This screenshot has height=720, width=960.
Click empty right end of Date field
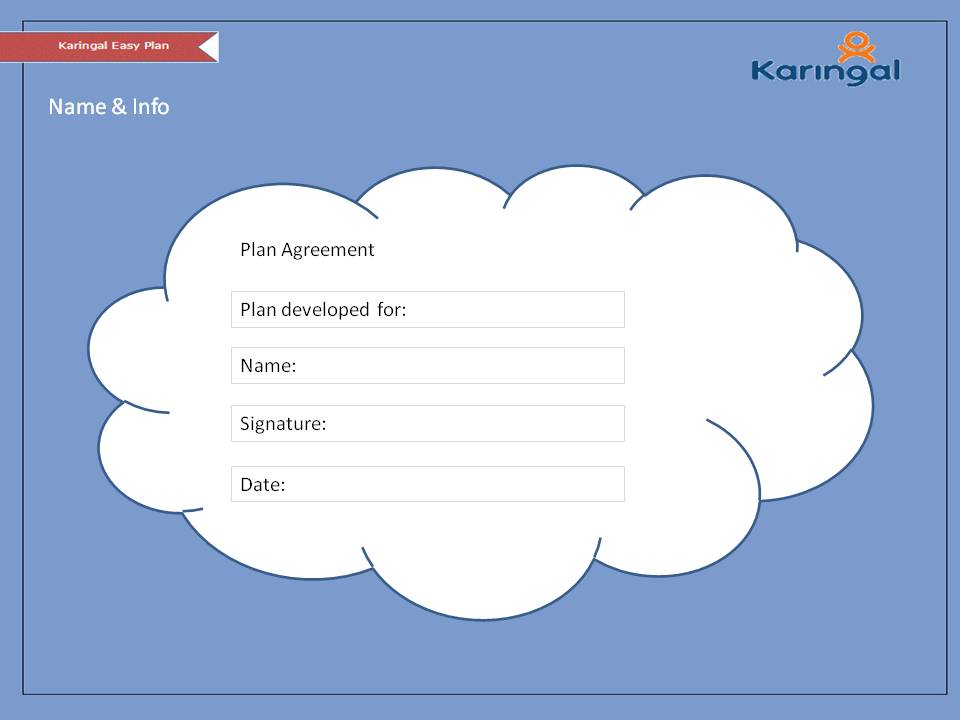click(590, 484)
